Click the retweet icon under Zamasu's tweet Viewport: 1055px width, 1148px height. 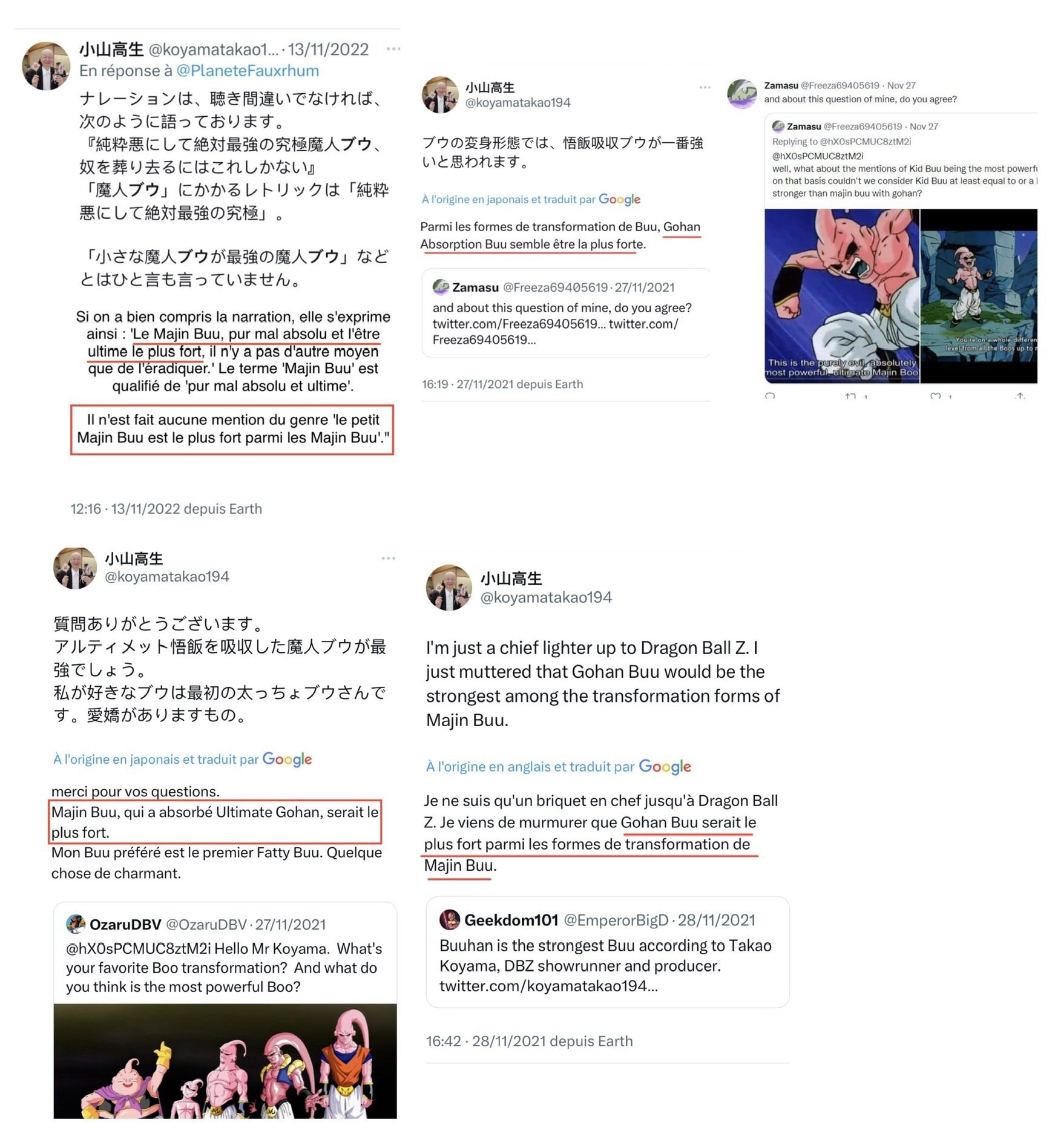(850, 396)
